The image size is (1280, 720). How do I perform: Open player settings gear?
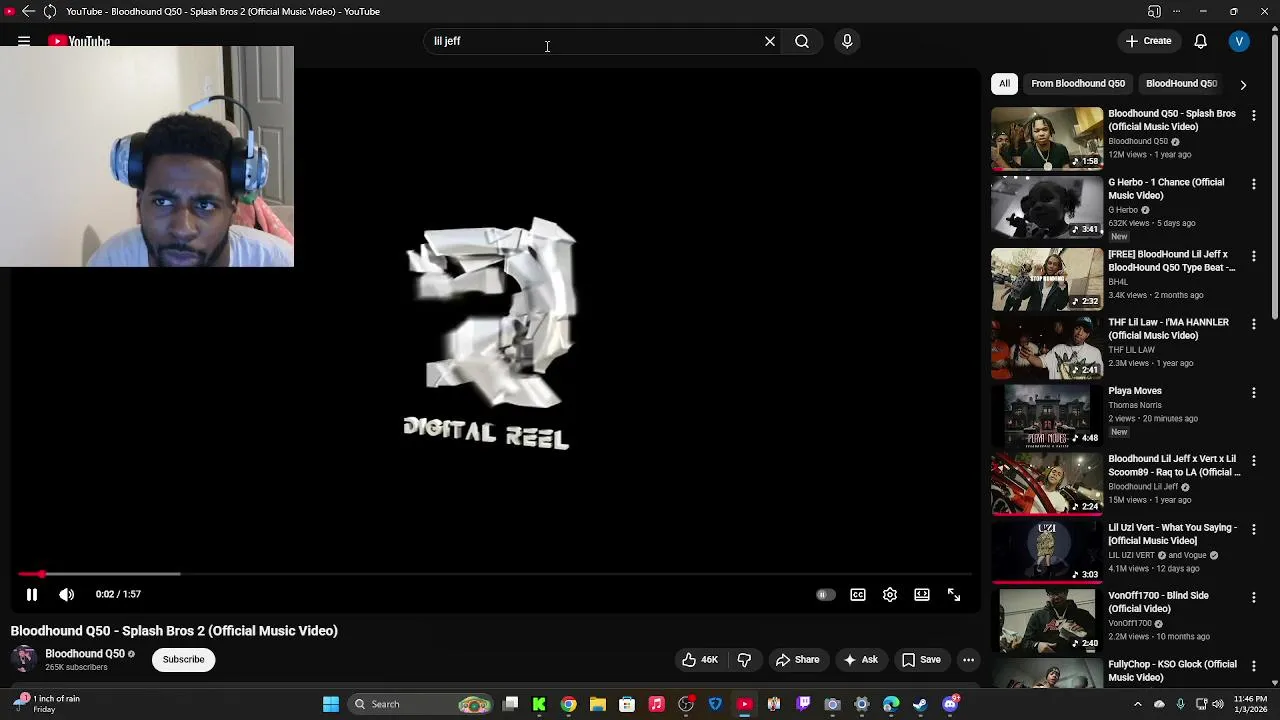point(890,594)
